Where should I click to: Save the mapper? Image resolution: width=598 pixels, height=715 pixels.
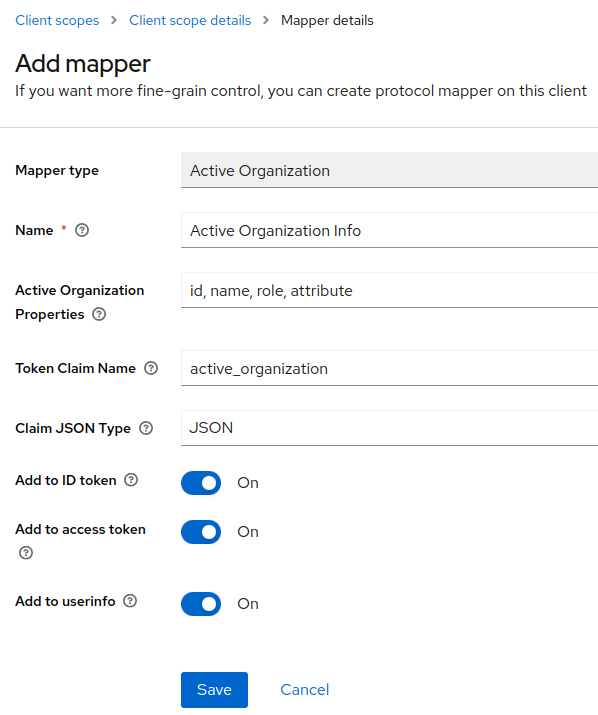(214, 689)
